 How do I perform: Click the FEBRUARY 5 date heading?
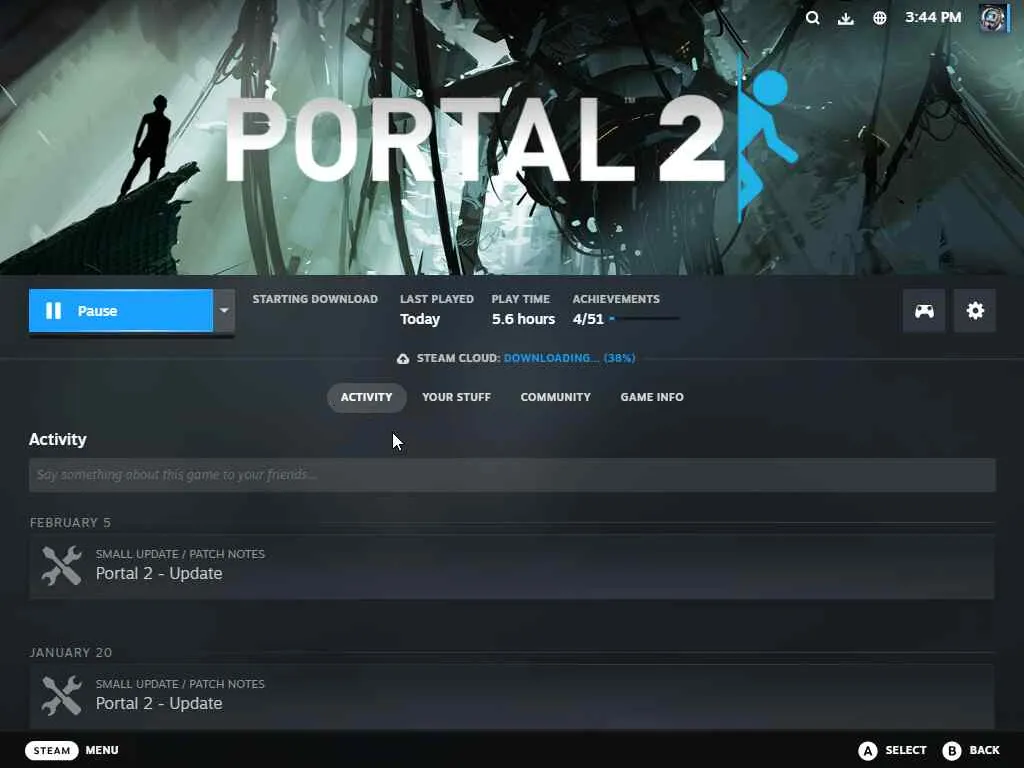(x=71, y=522)
